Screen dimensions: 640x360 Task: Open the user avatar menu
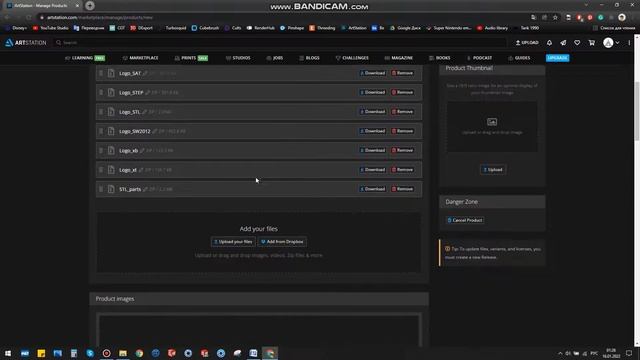(611, 43)
